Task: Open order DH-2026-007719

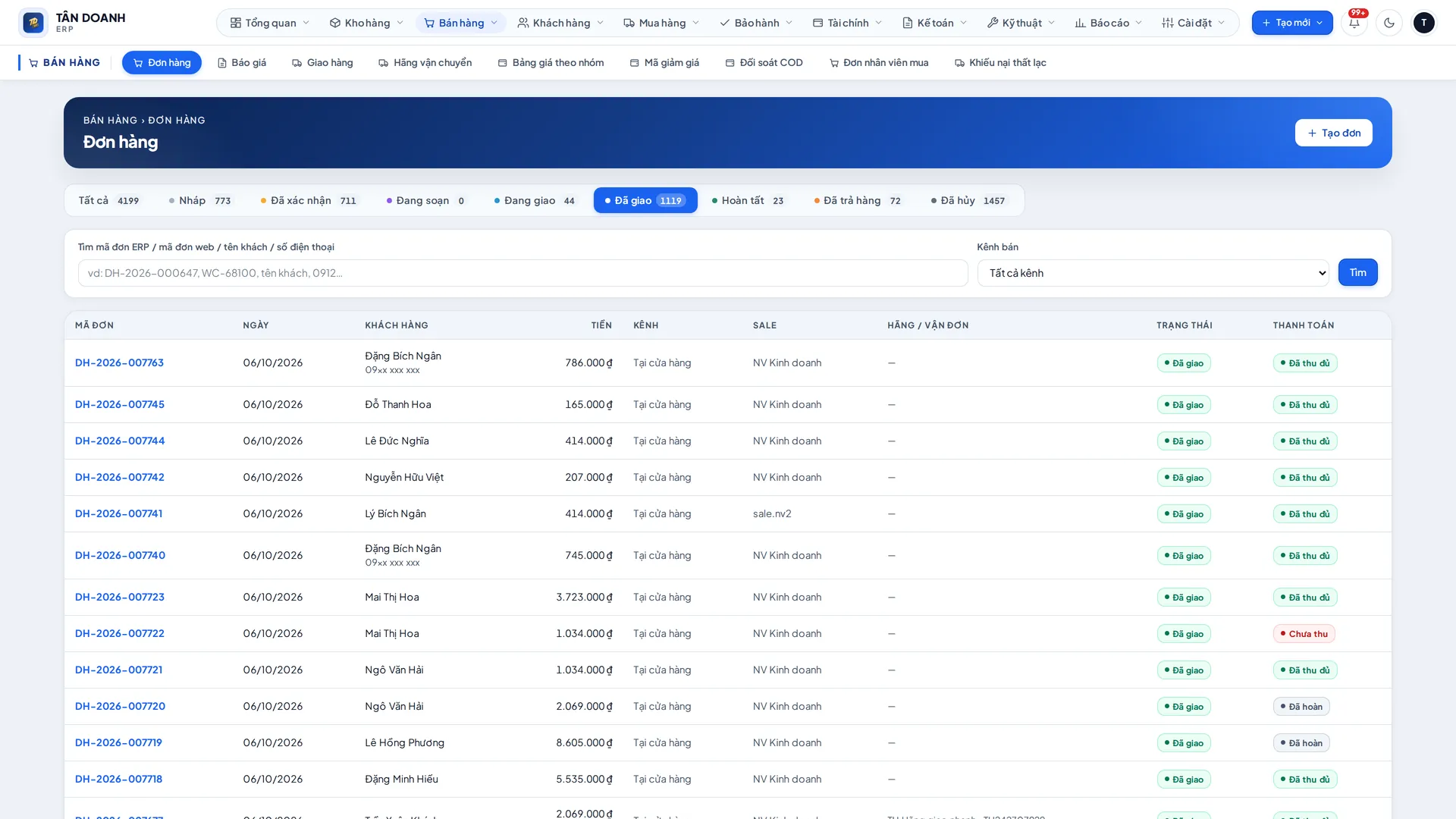Action: click(x=118, y=742)
